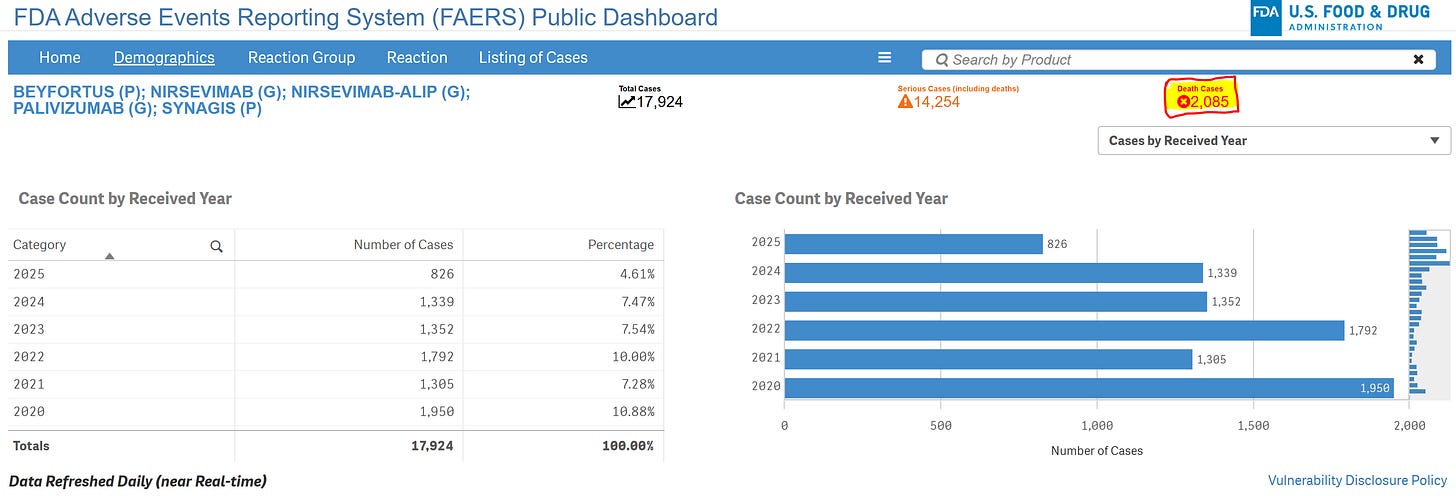Screen dimensions: 1456x496
Task: Go to the Home tab
Action: pos(60,58)
